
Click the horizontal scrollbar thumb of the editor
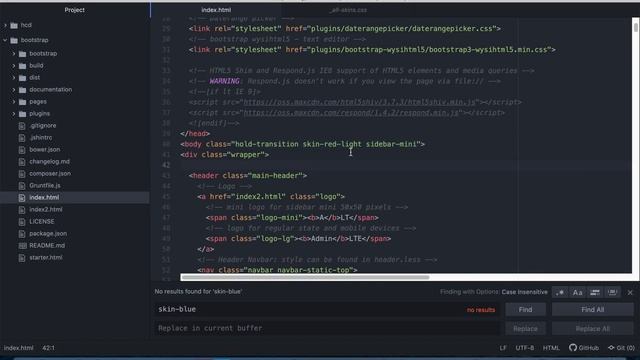click(305, 277)
